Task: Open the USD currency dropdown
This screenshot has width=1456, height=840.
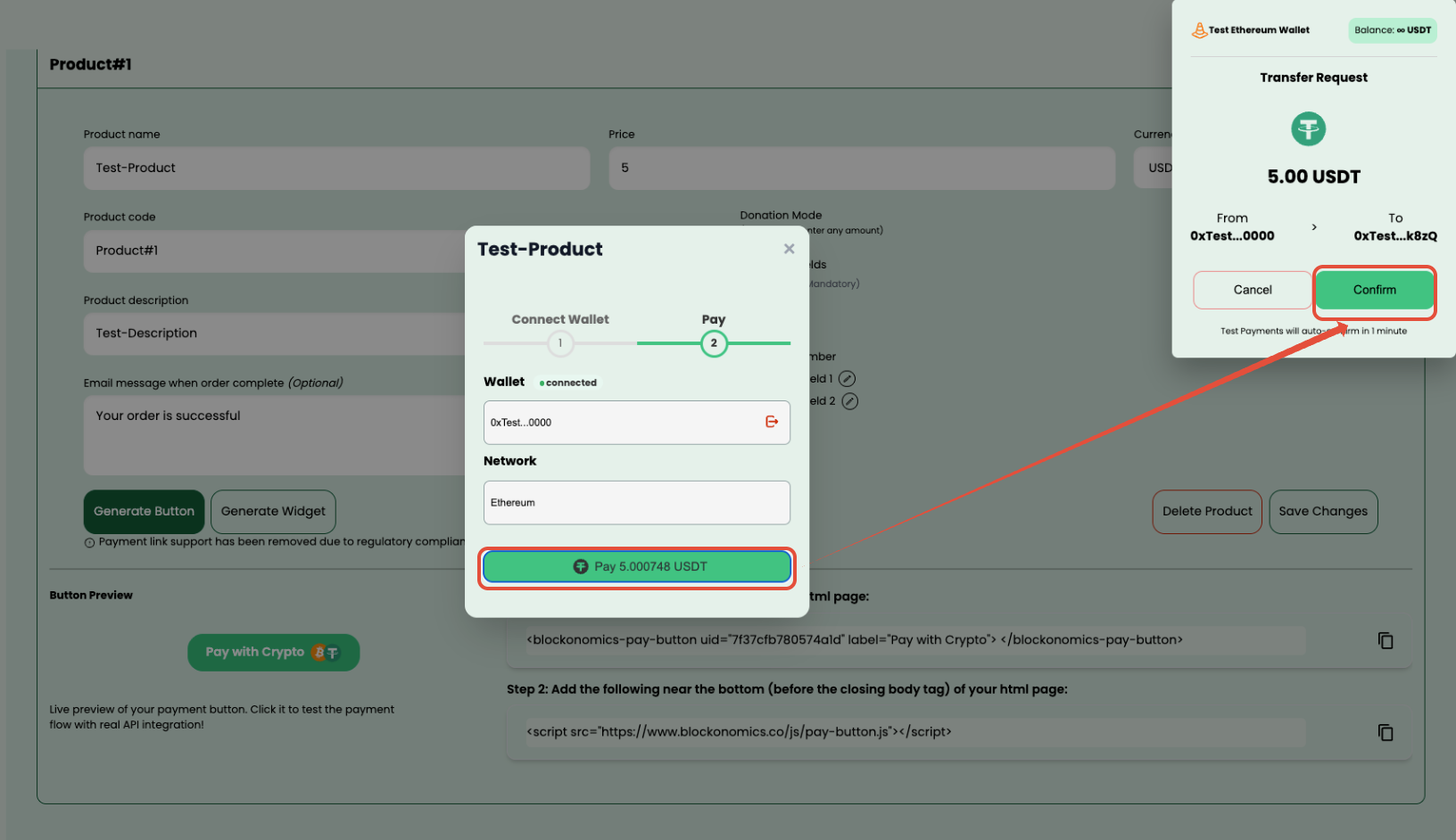Action: pyautogui.click(x=1153, y=168)
